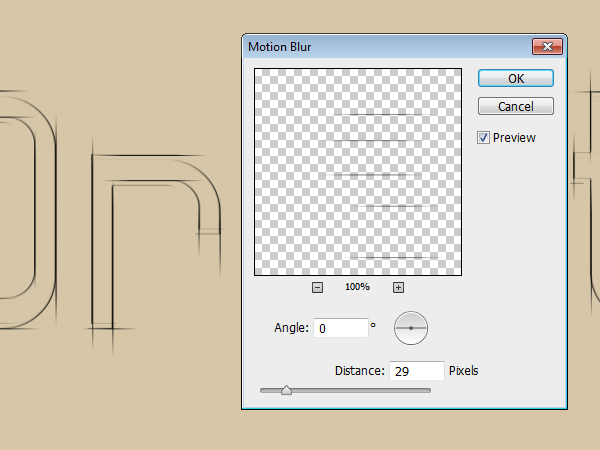Image resolution: width=600 pixels, height=450 pixels.
Task: Focus the Distance value input field
Action: tap(415, 371)
